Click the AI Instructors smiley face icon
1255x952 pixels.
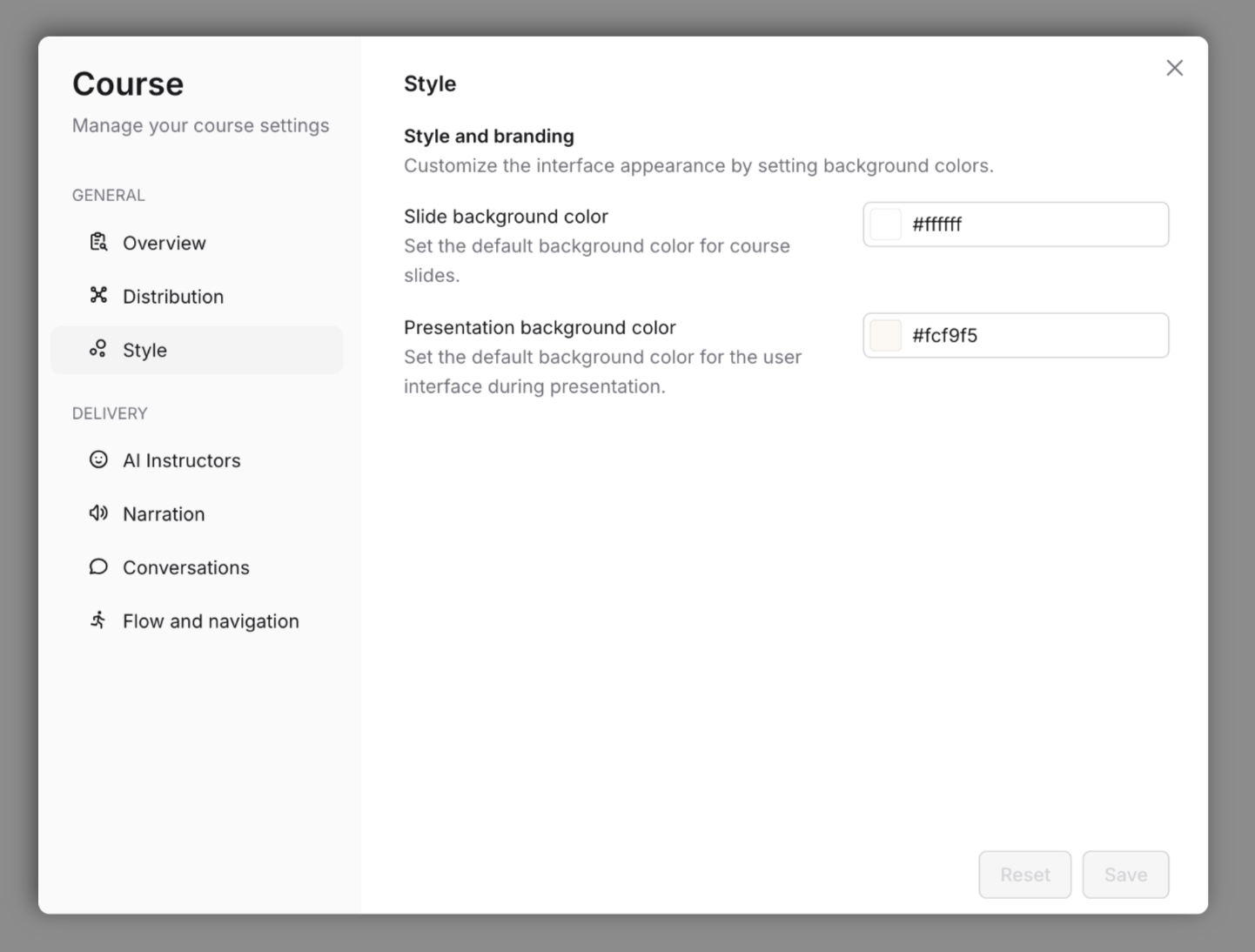[x=98, y=460]
